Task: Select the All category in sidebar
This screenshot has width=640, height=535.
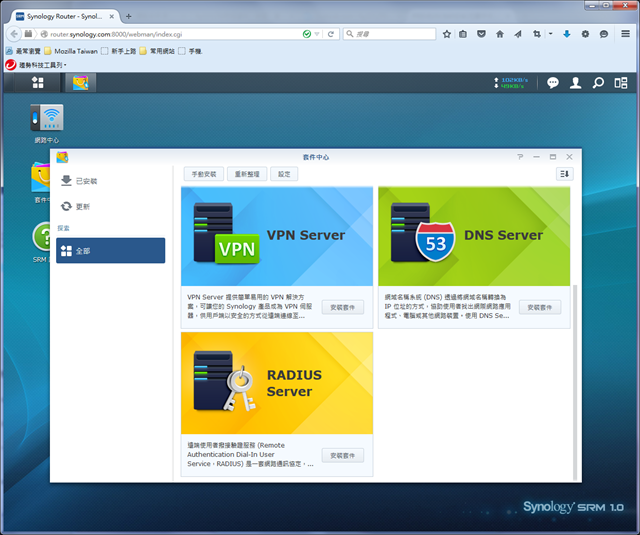Action: pyautogui.click(x=110, y=251)
